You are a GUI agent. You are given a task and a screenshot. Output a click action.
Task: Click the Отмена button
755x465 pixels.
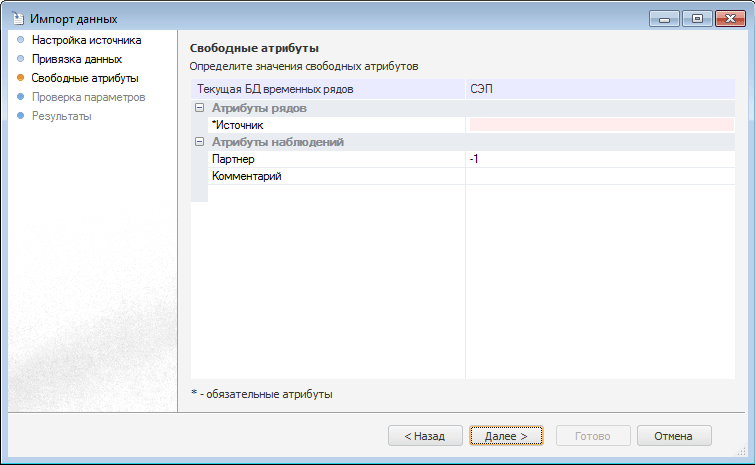tap(673, 436)
